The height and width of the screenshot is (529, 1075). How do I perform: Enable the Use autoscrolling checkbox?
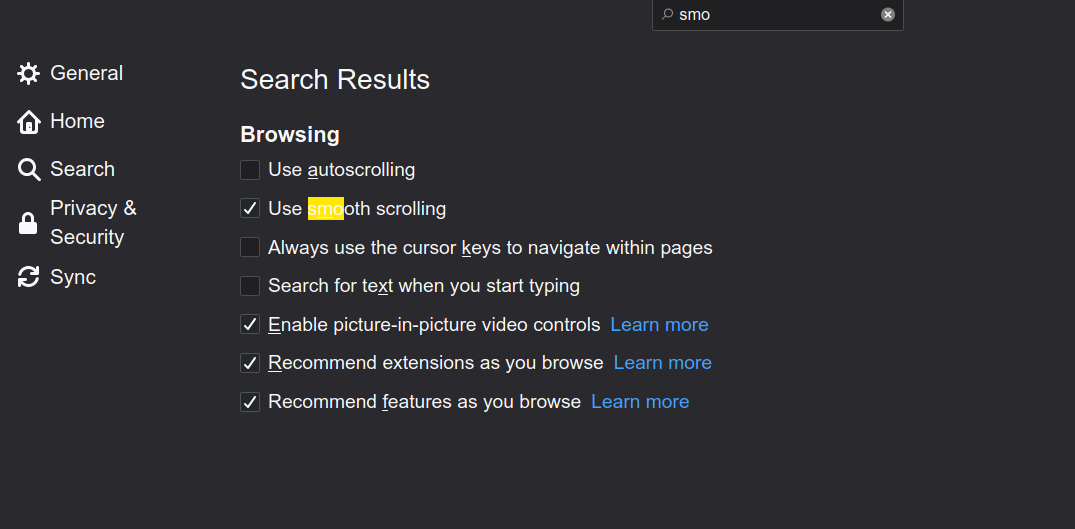point(250,170)
